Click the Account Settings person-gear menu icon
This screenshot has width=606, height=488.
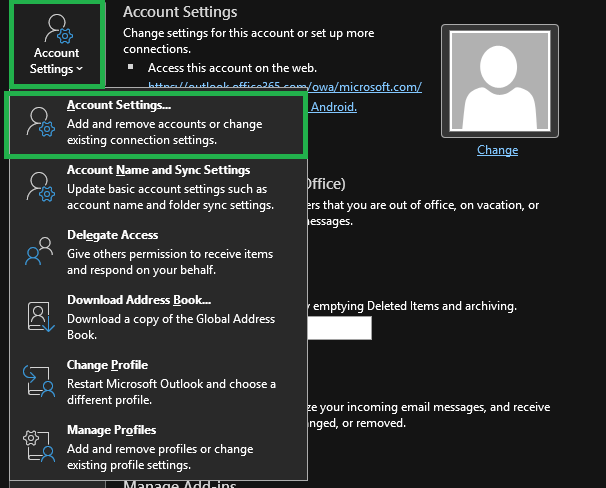point(40,122)
